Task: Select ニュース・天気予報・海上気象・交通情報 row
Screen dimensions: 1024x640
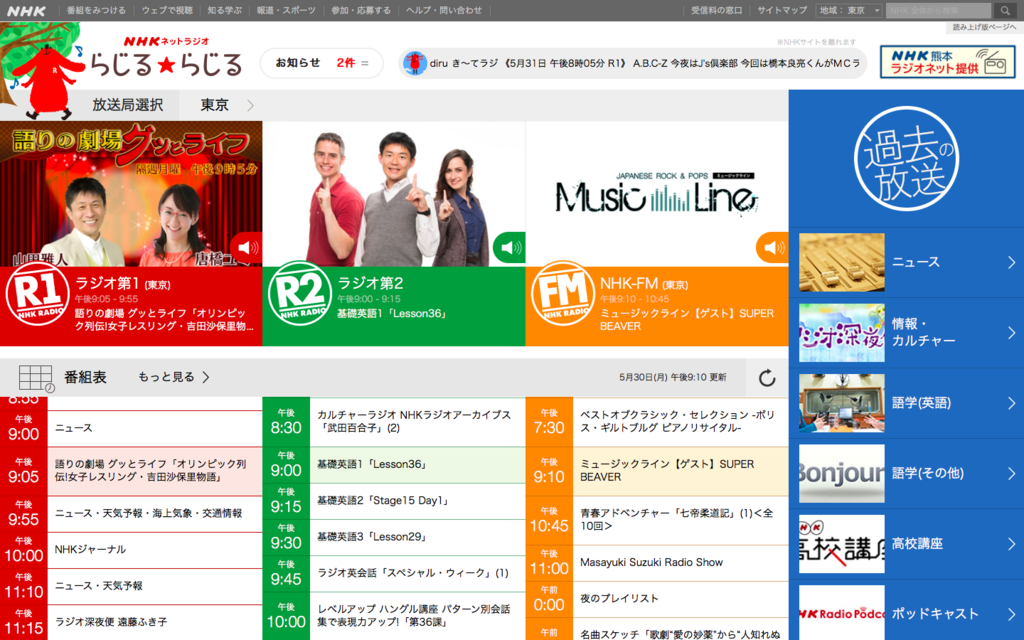Action: pyautogui.click(x=131, y=514)
